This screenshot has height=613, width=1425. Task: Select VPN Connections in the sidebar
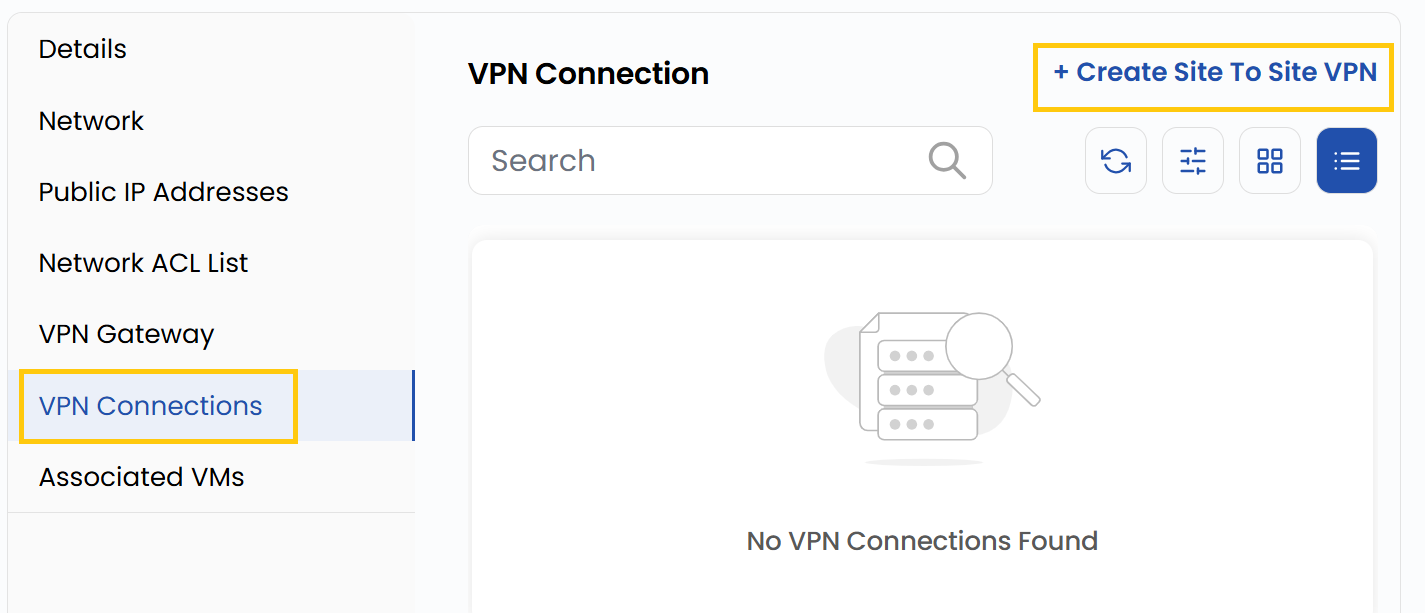tap(150, 406)
